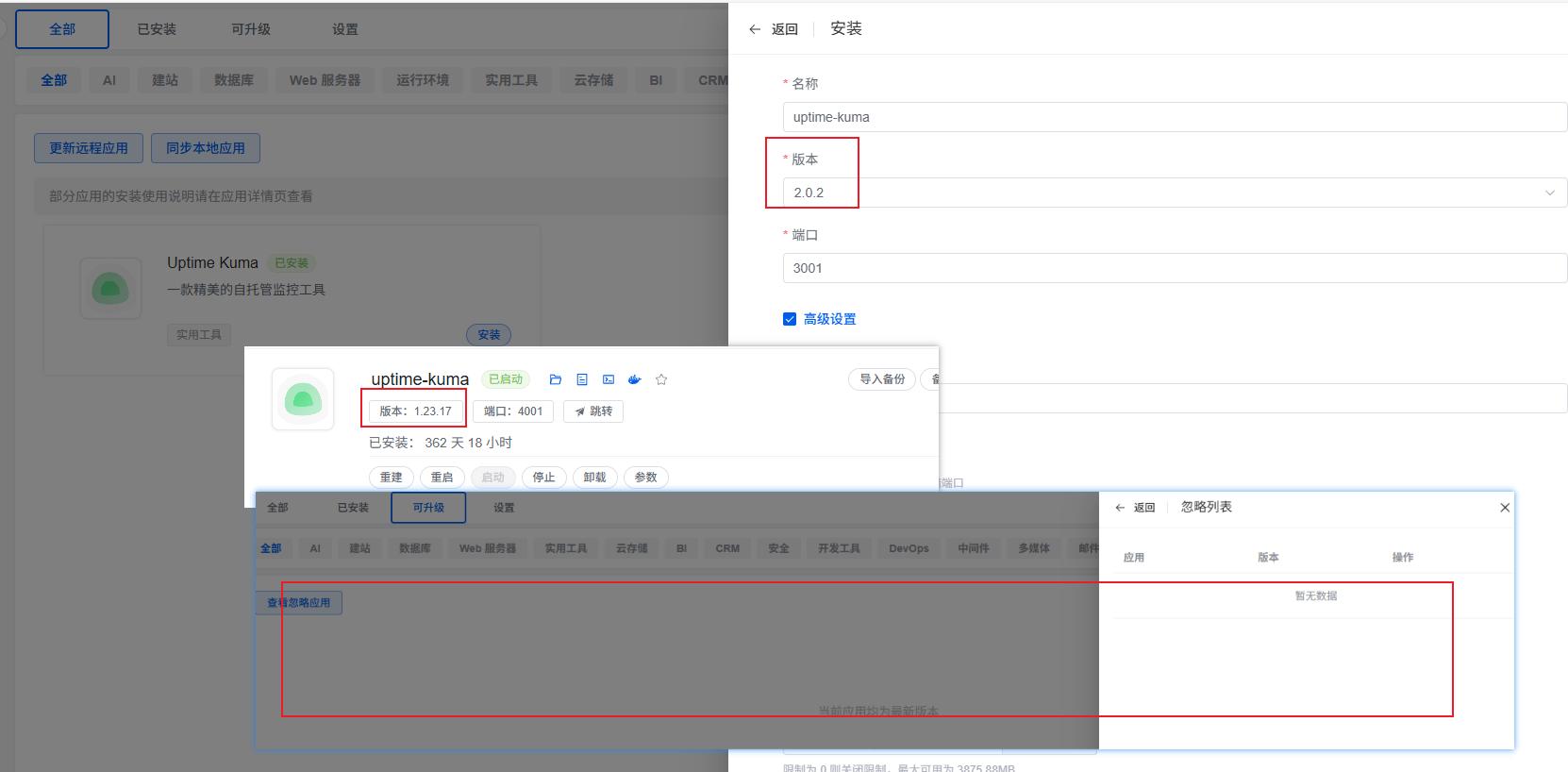Click the 更新远程应用 button

pyautogui.click(x=89, y=148)
